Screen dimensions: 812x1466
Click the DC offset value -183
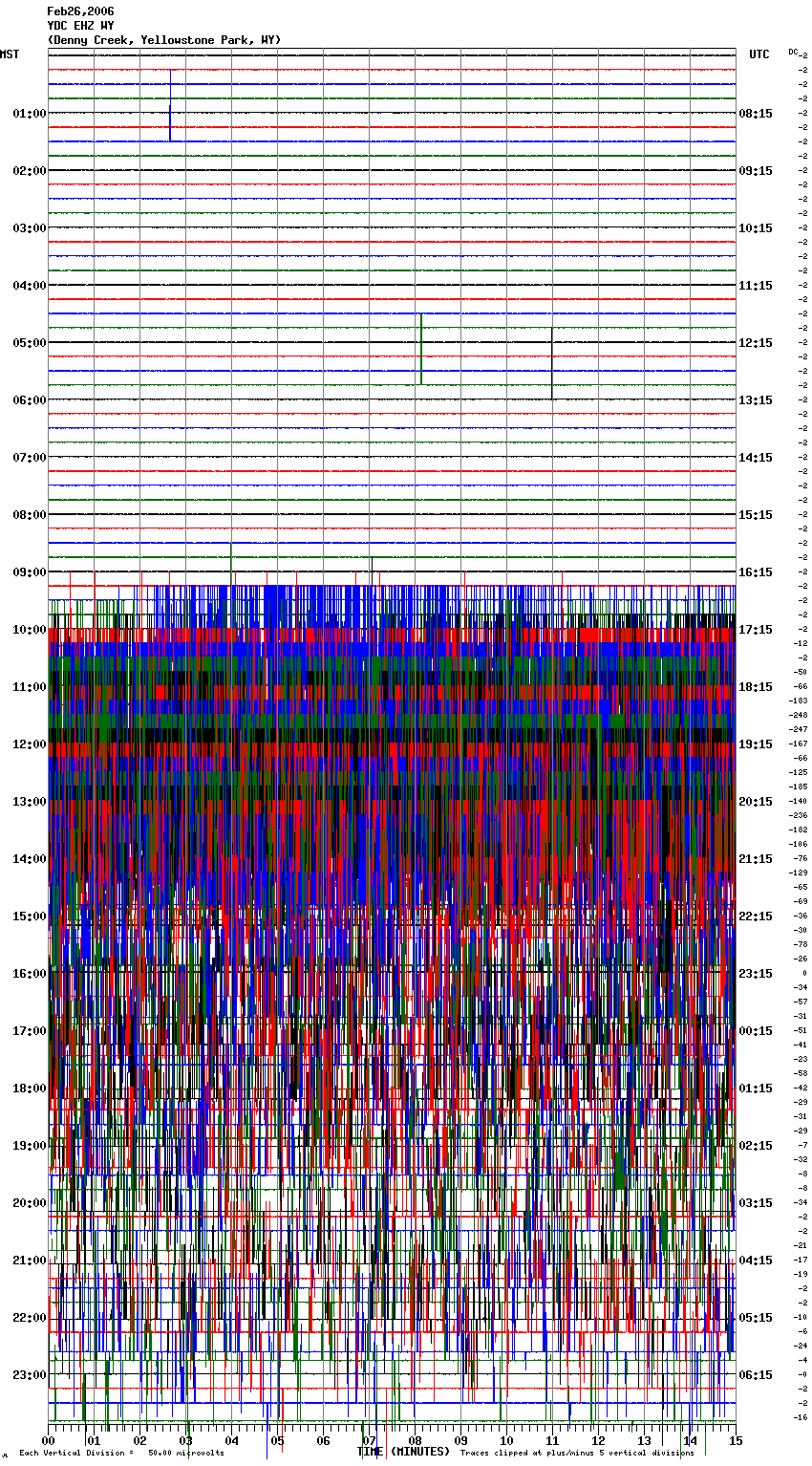click(x=799, y=701)
